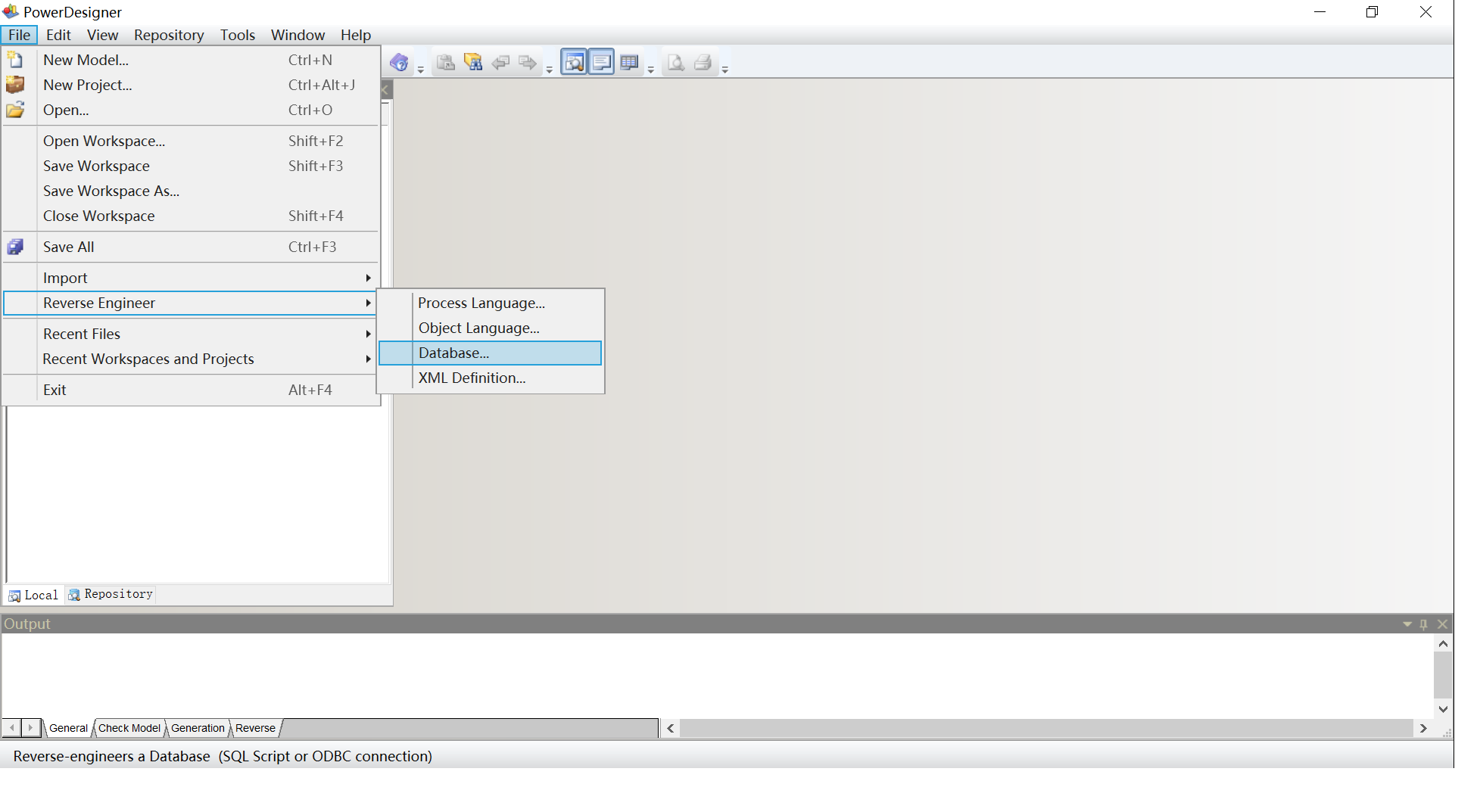Switch to the Repository browser tab

[111, 594]
